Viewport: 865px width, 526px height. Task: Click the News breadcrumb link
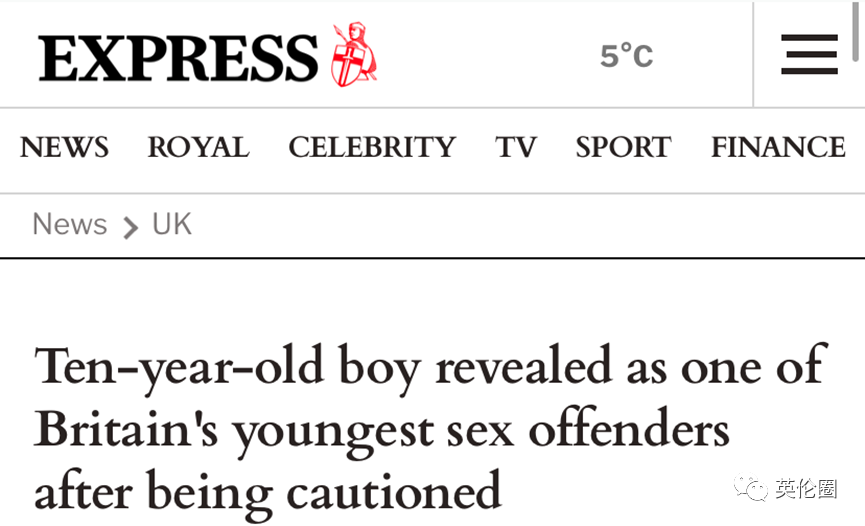point(69,224)
